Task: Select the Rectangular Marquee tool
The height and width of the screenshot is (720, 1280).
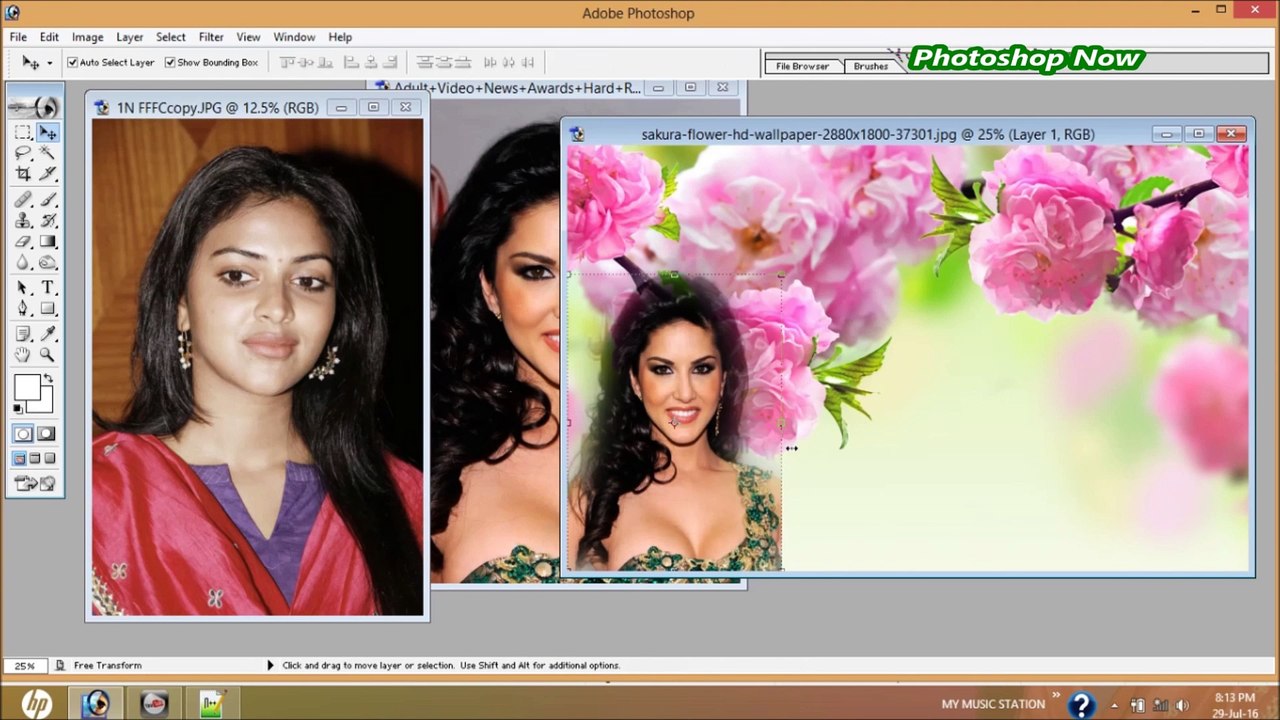Action: coord(23,132)
